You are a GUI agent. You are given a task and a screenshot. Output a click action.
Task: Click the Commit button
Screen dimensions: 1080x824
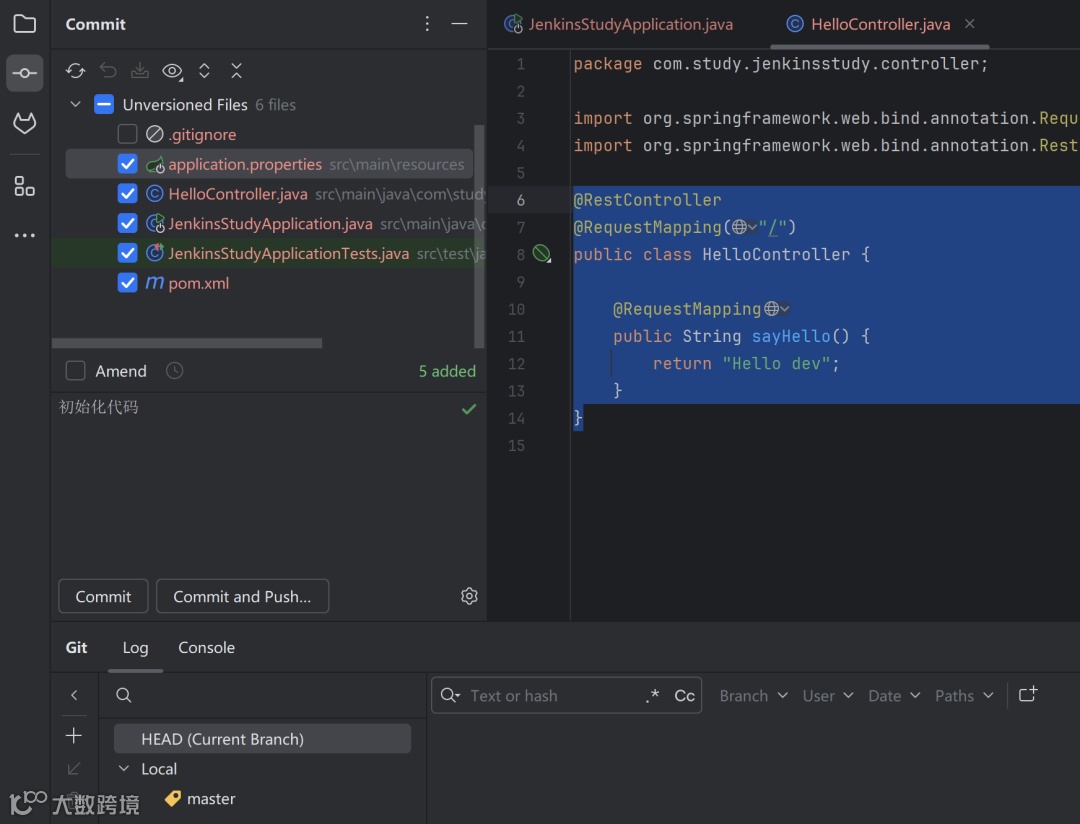pos(103,596)
